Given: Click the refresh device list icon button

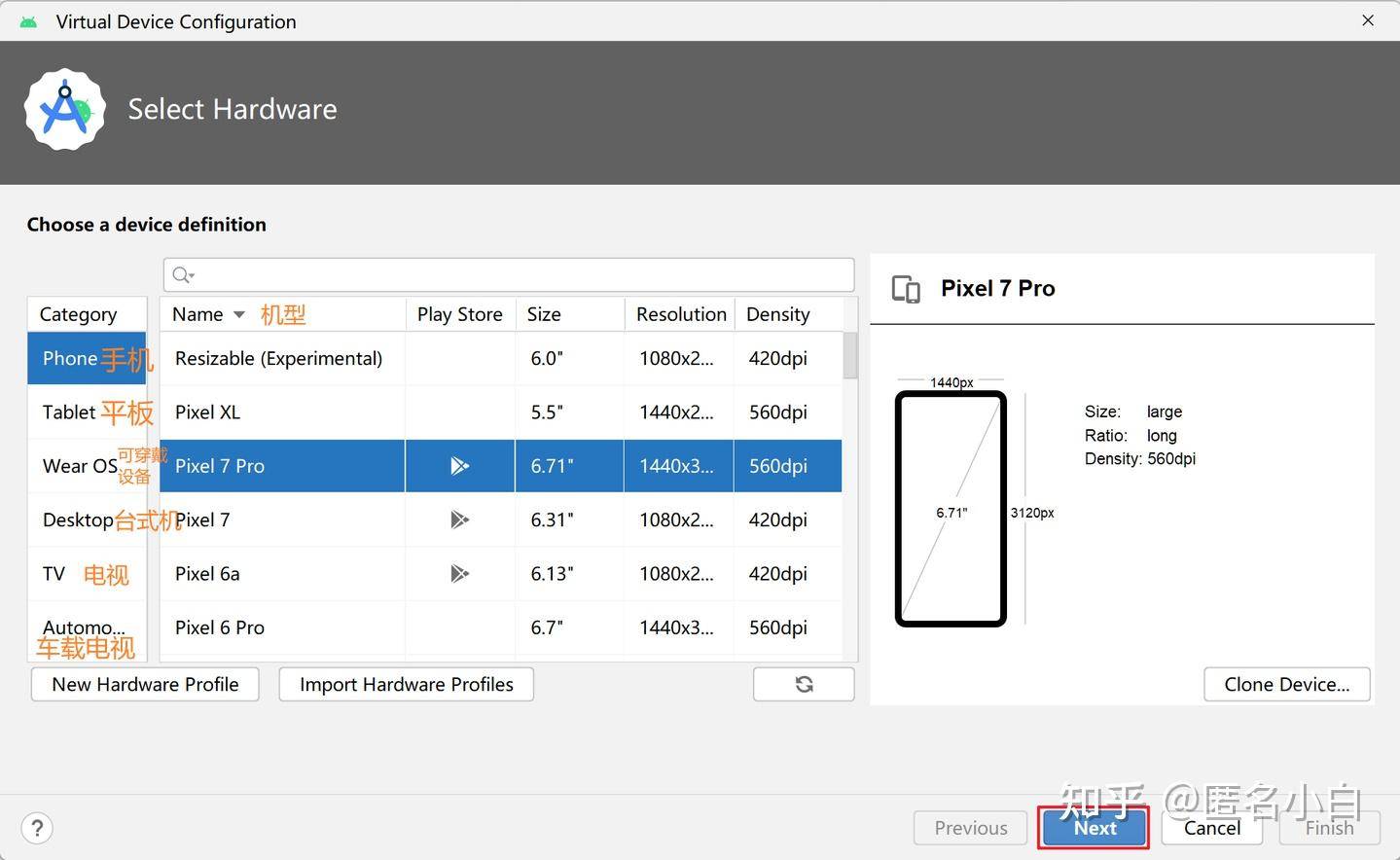Looking at the screenshot, I should pos(804,684).
